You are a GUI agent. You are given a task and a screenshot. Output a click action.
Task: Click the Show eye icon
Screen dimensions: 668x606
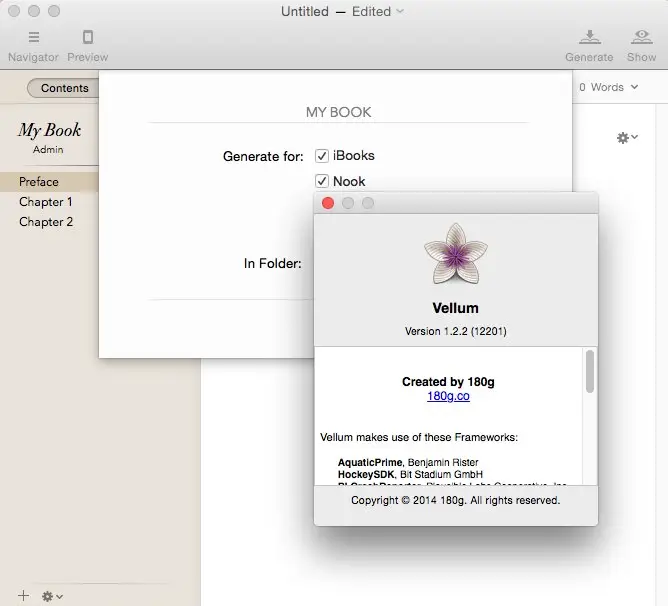click(x=642, y=38)
